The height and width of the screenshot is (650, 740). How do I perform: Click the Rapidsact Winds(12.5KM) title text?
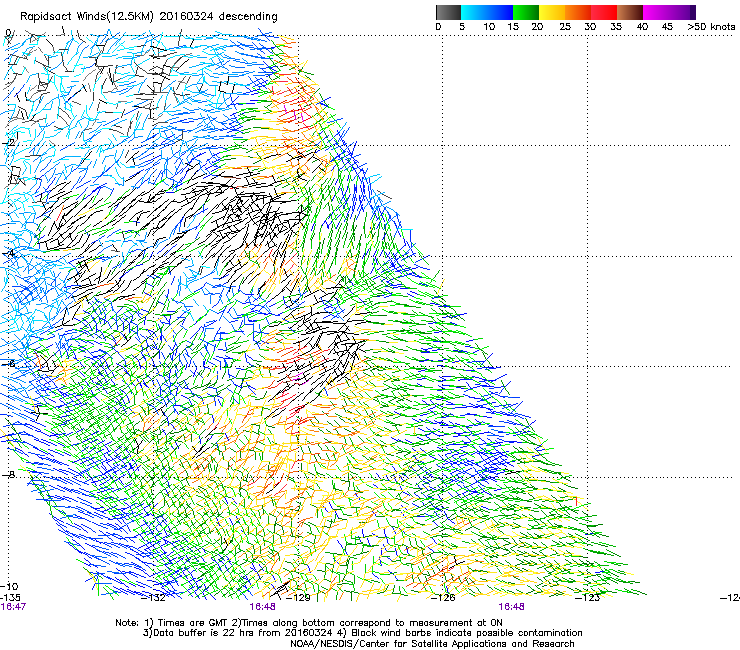(x=149, y=16)
